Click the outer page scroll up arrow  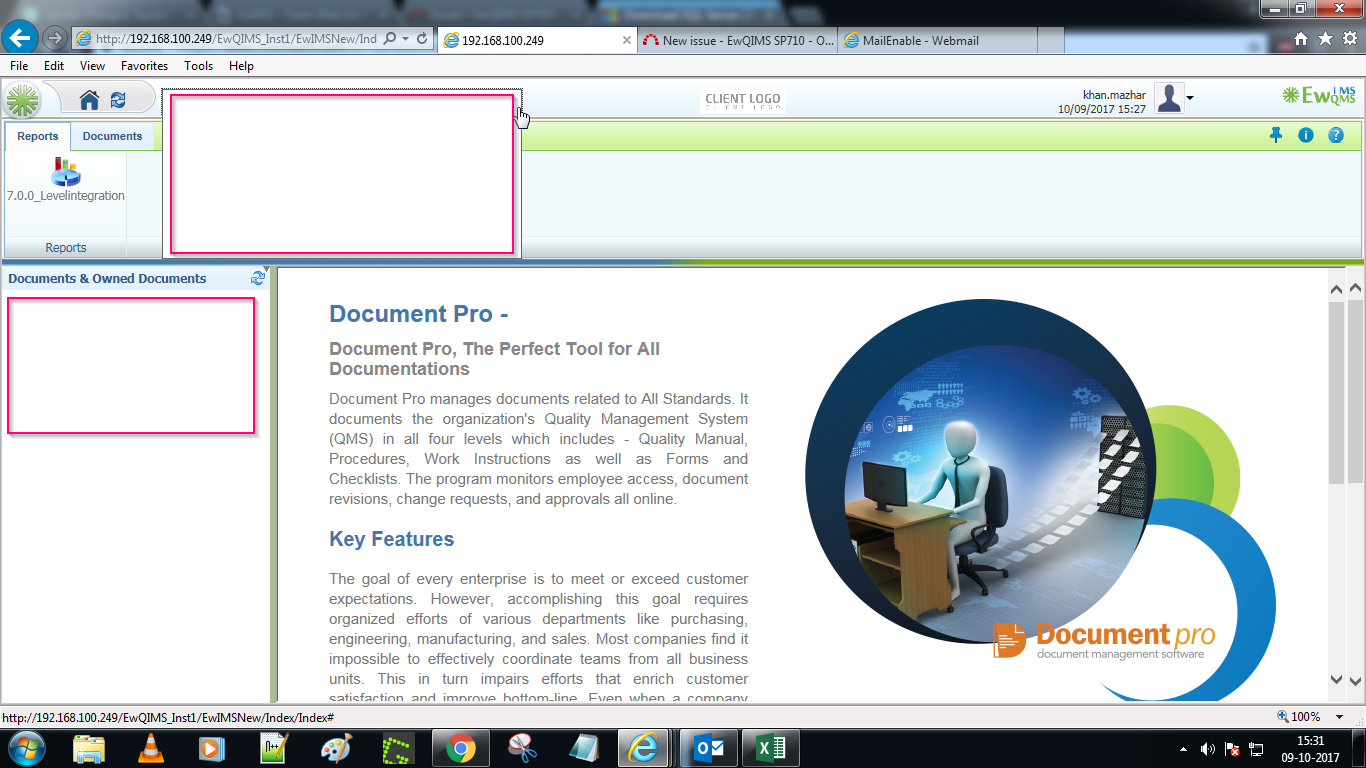1356,288
